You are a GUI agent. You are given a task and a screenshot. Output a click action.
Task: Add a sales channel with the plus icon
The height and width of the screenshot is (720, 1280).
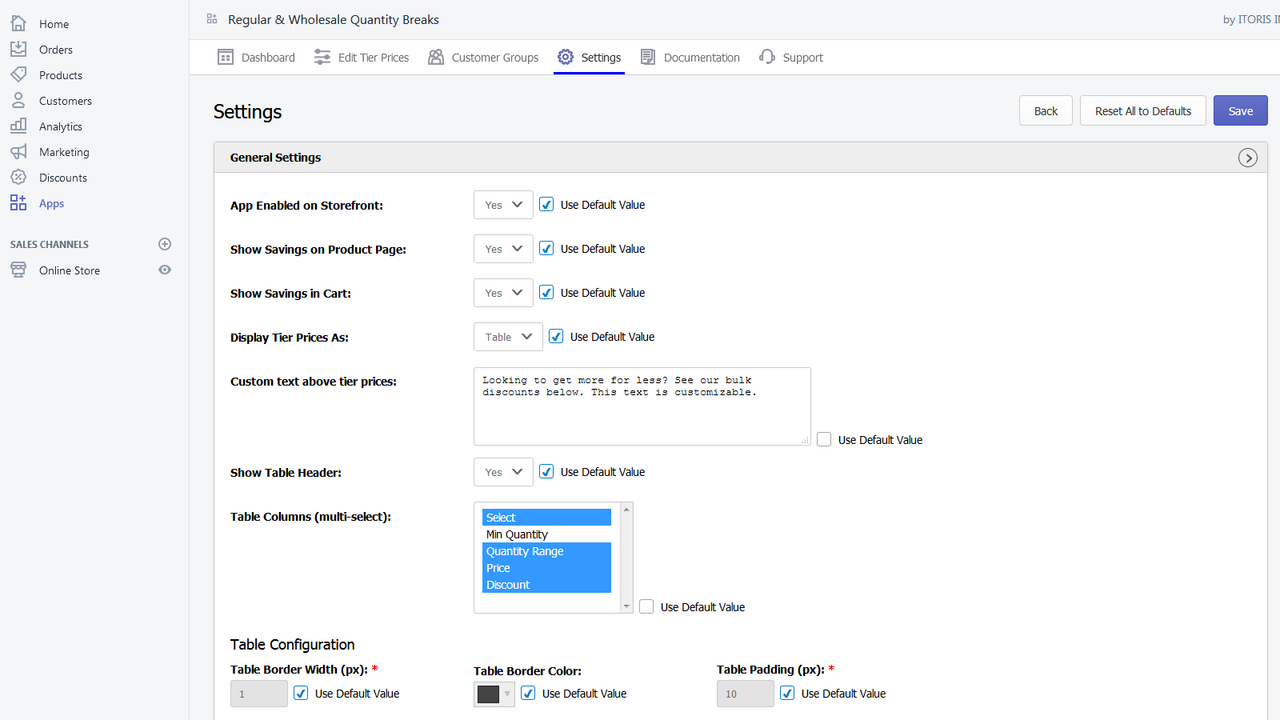coord(165,244)
